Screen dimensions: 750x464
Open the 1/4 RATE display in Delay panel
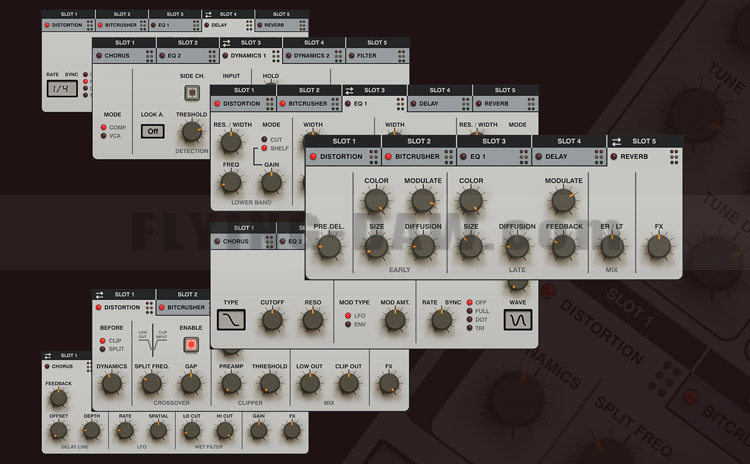[62, 88]
